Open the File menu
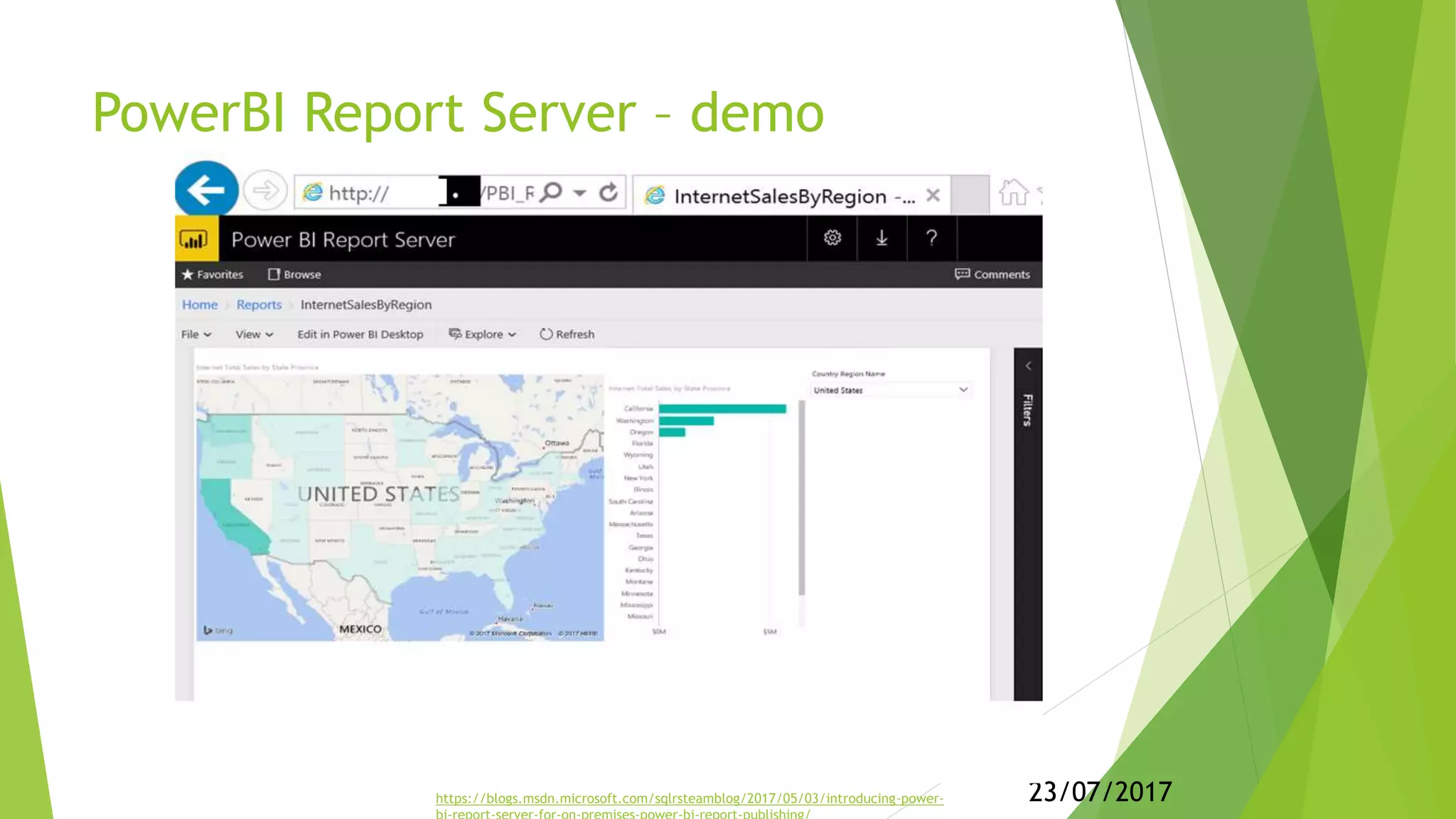The width and height of the screenshot is (1456, 819). pos(196,334)
